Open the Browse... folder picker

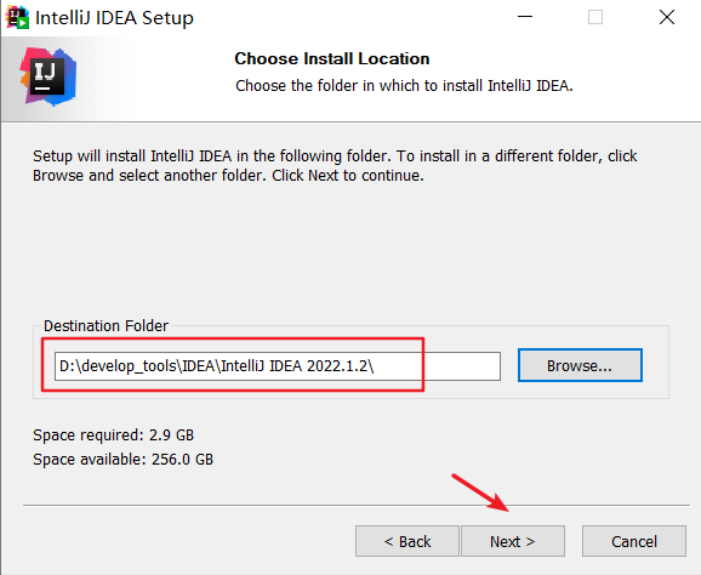coord(579,366)
